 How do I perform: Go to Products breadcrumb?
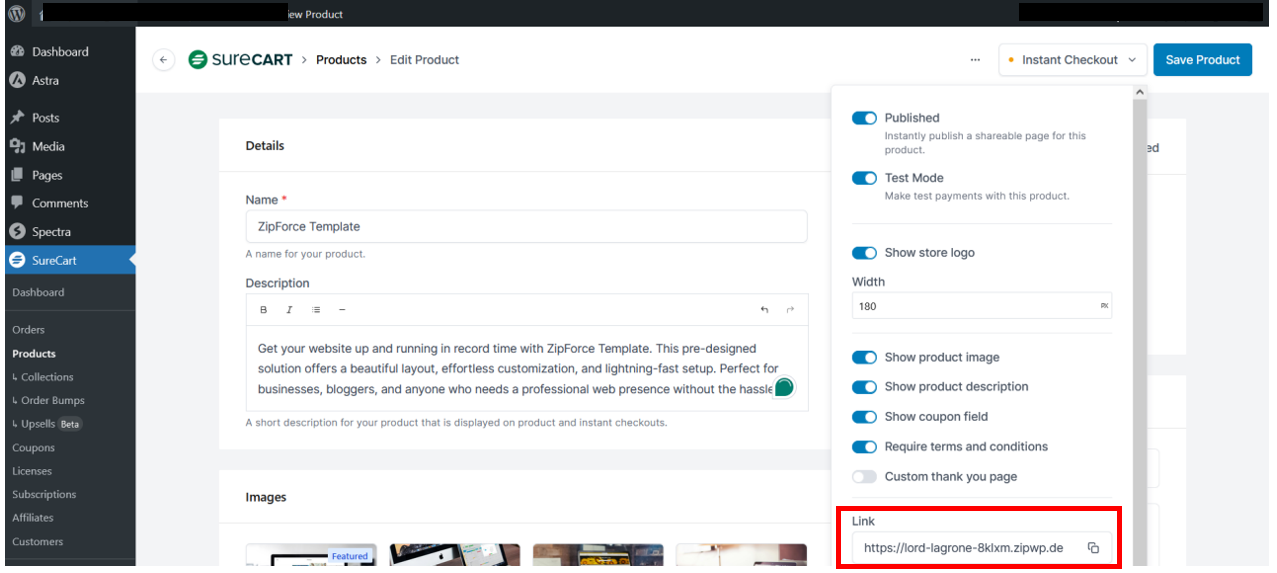[341, 60]
